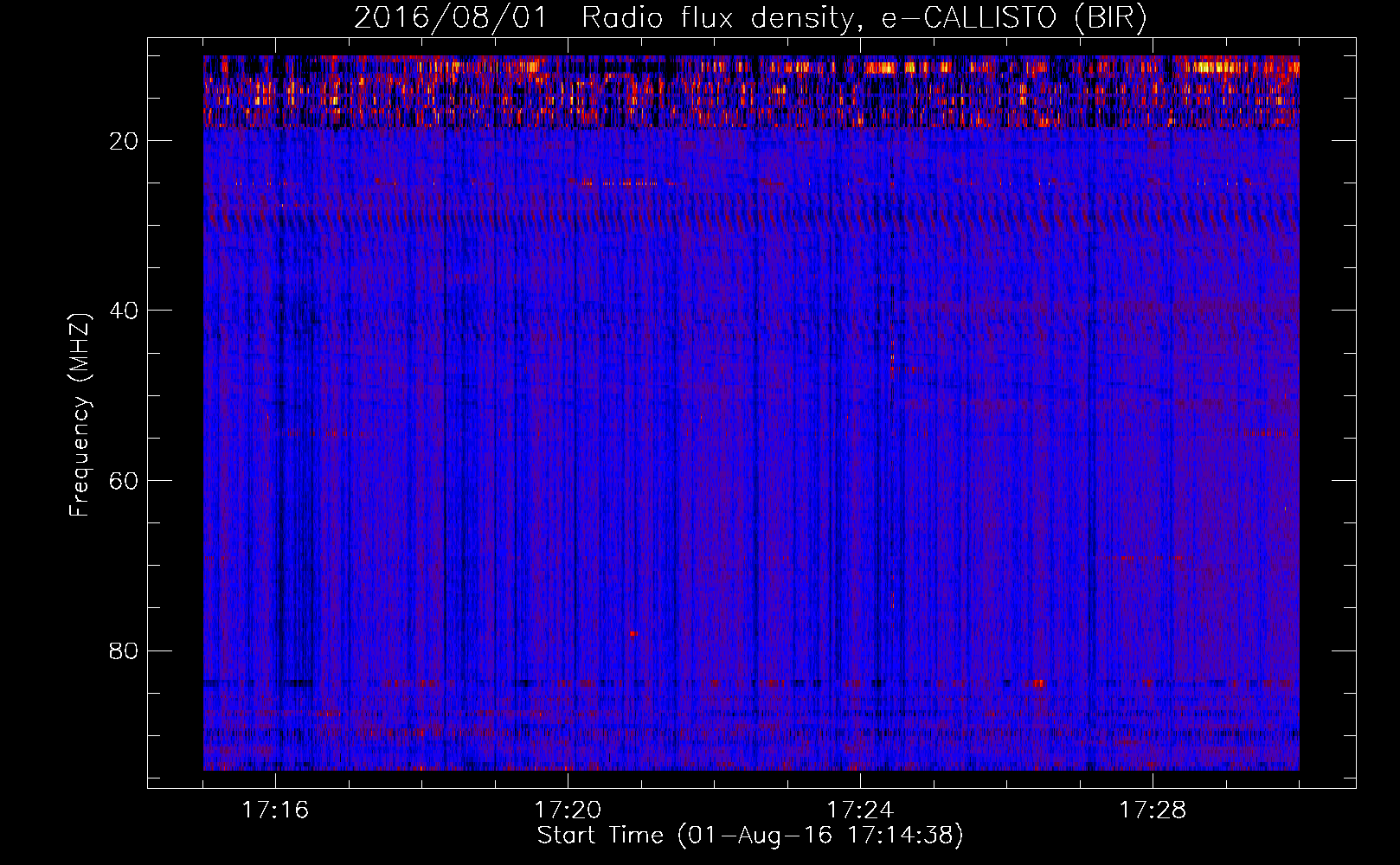Click the 20 MHz frequency tick label
Viewport: 1400px width, 865px height.
click(x=125, y=141)
